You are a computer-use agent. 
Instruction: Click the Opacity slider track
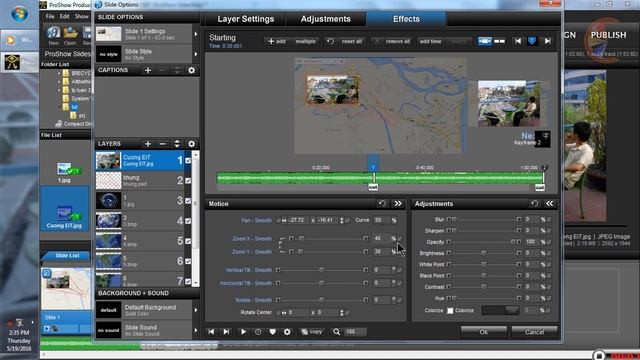point(483,242)
